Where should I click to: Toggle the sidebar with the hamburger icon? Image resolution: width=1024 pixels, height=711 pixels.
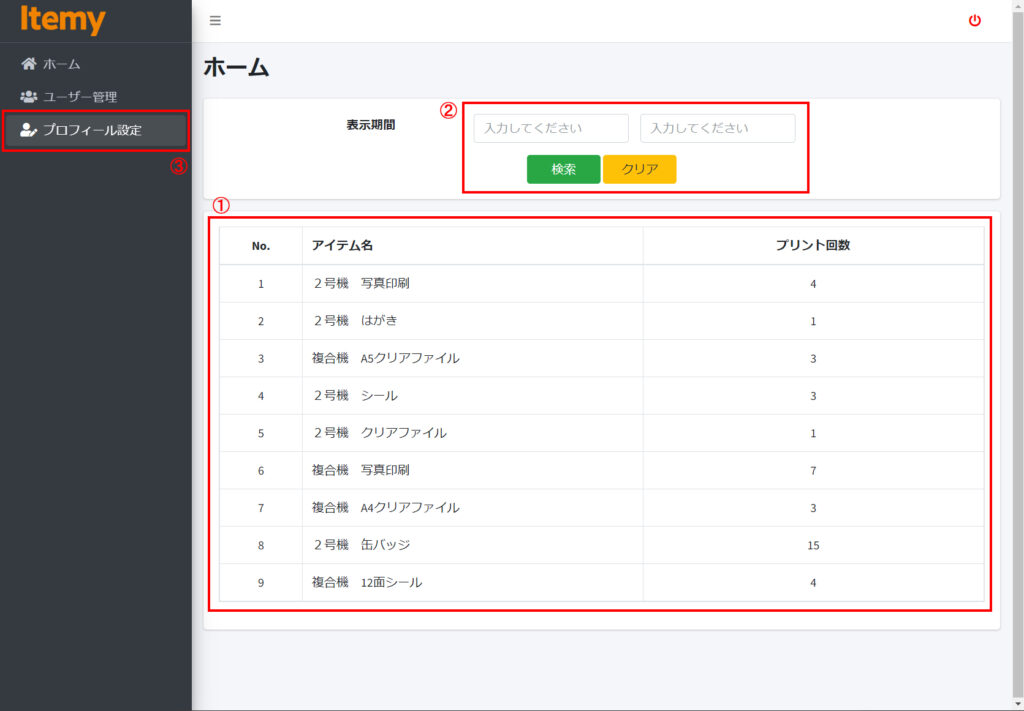tap(215, 21)
